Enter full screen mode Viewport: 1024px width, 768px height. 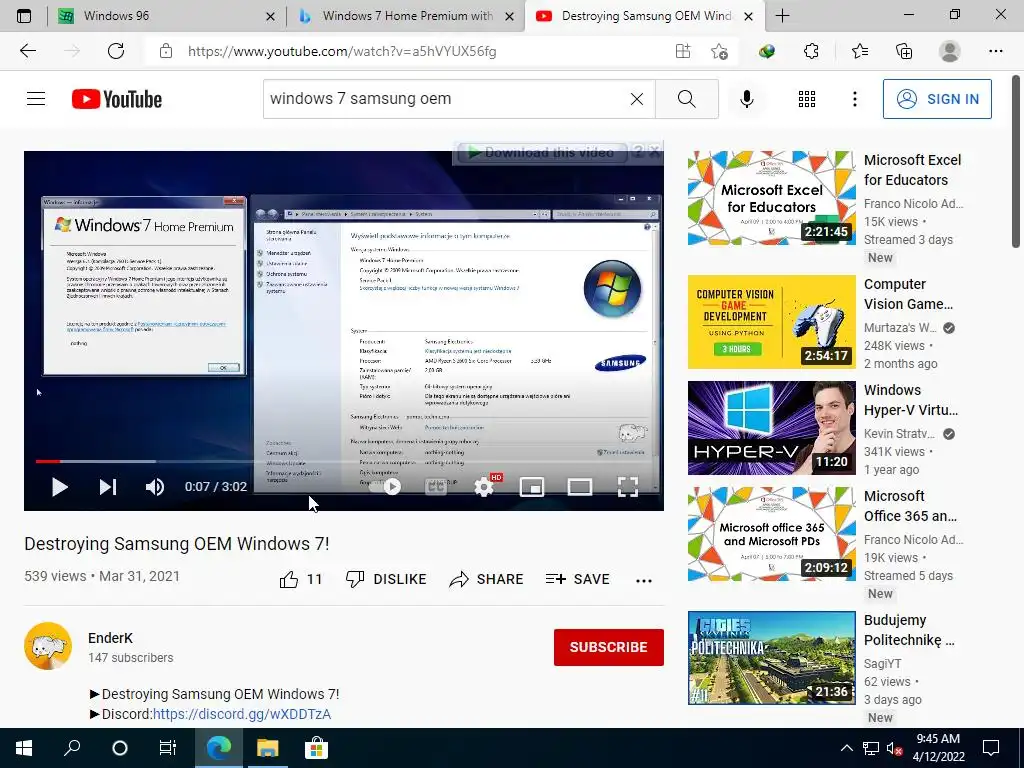click(x=628, y=487)
